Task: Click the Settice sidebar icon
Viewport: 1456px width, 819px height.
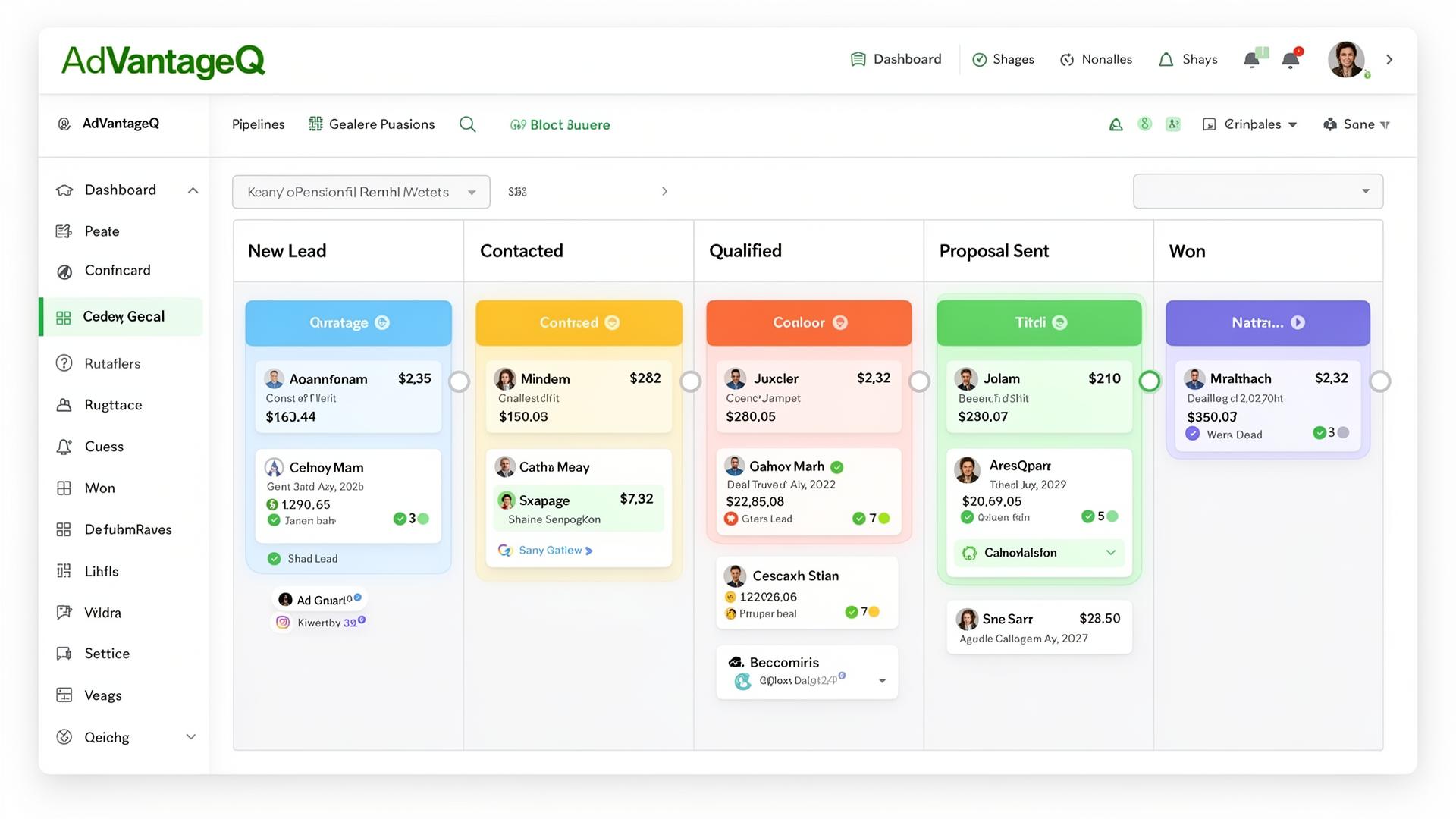Action: pyautogui.click(x=64, y=654)
